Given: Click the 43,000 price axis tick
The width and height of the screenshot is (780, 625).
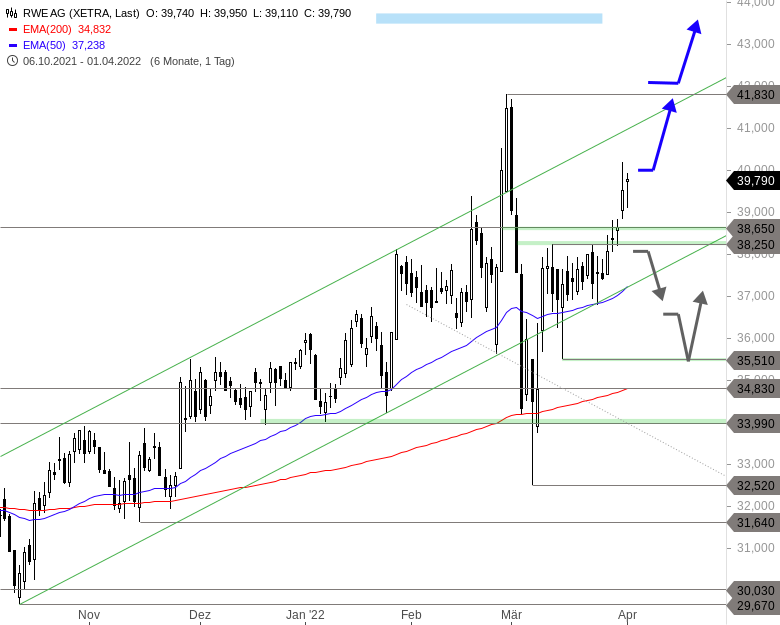Looking at the screenshot, I should click(x=756, y=44).
